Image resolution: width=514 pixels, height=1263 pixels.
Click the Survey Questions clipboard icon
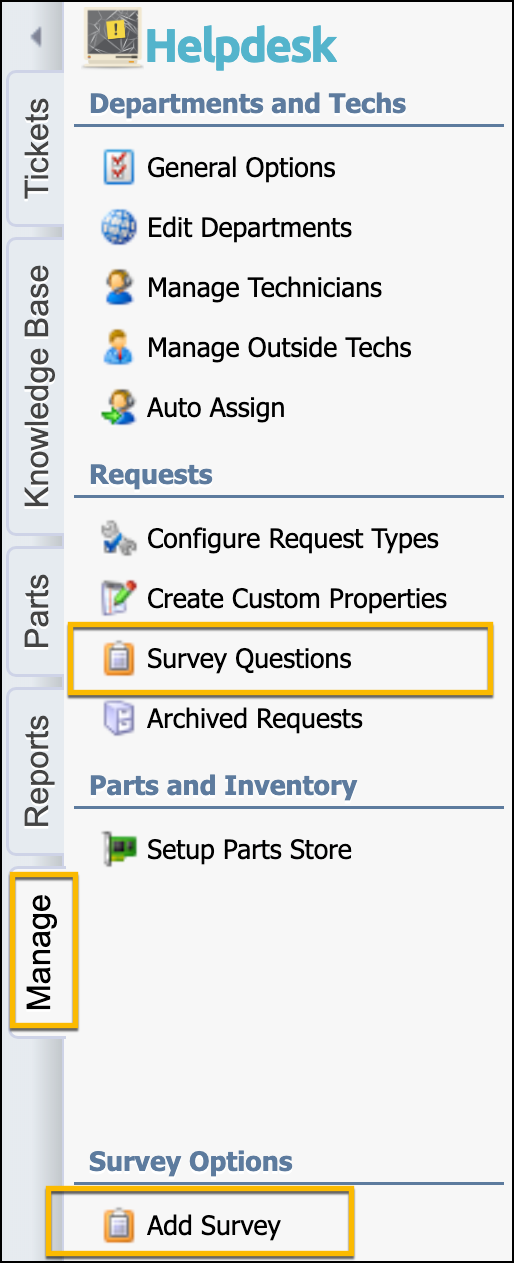pos(119,659)
